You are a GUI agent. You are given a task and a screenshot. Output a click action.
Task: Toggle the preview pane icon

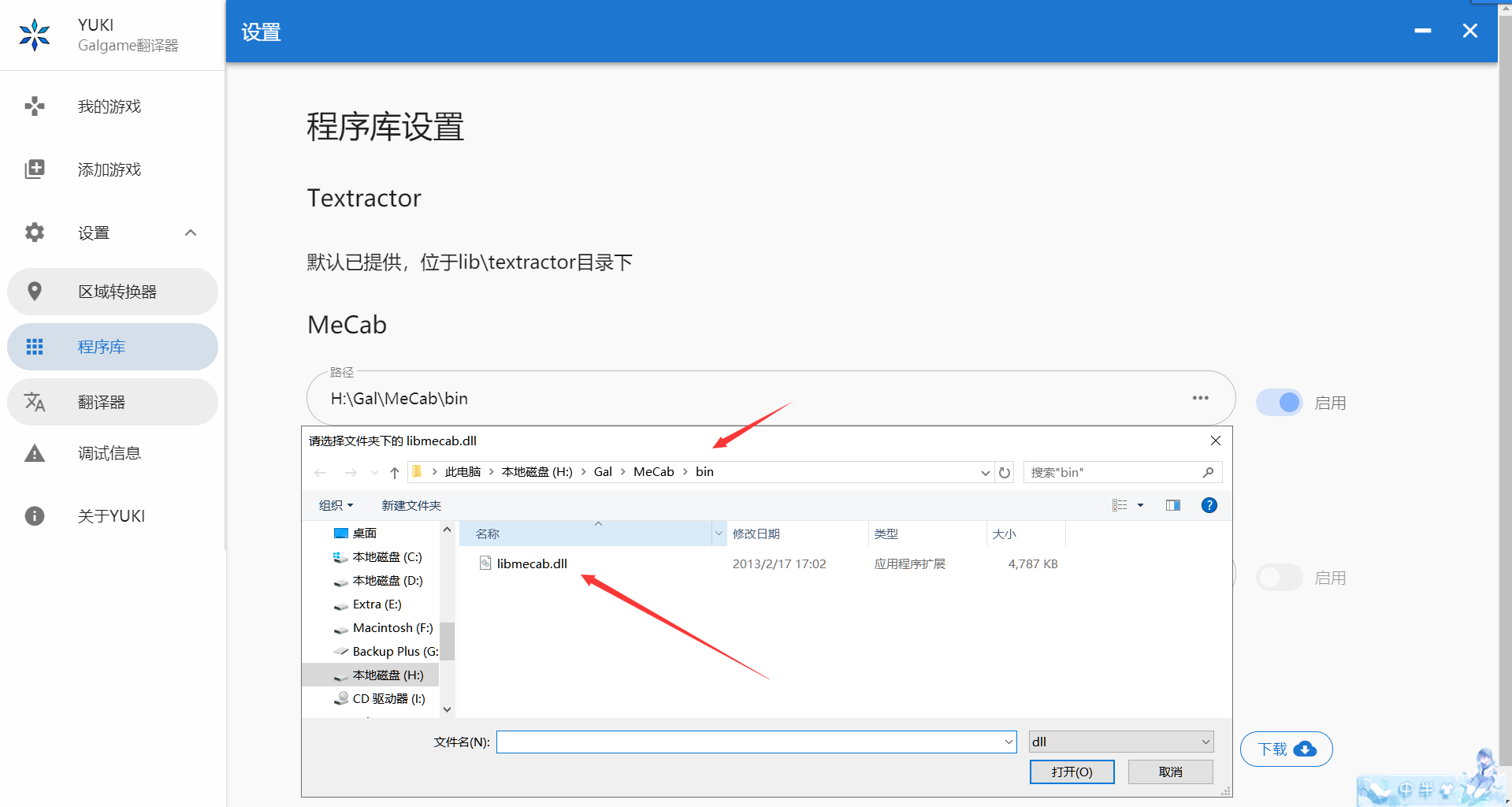(1173, 505)
